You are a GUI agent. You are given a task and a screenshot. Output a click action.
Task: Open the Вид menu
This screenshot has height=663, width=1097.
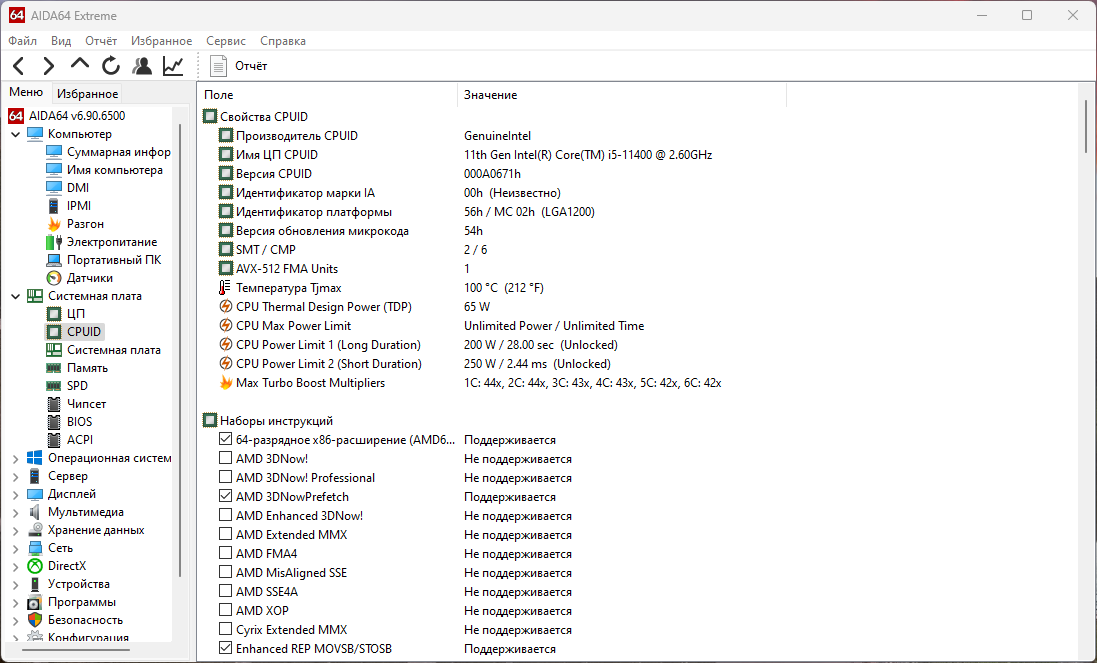[61, 41]
